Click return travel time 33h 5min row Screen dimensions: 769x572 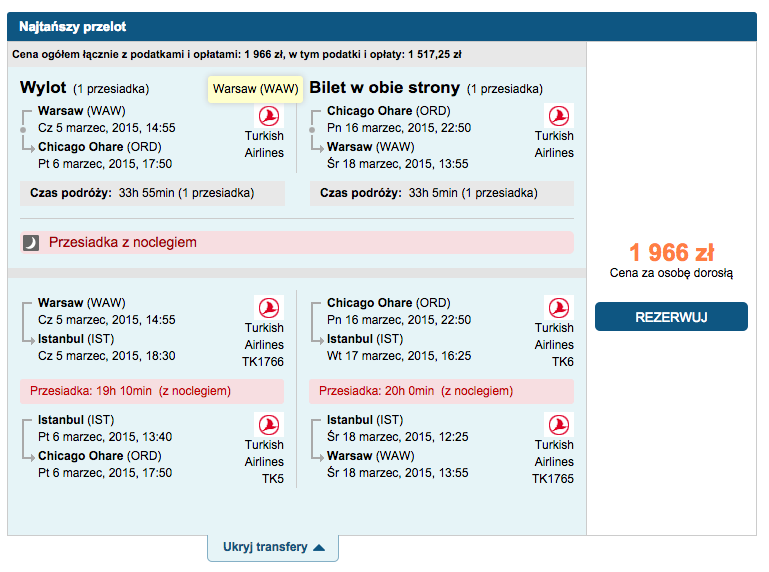(441, 193)
